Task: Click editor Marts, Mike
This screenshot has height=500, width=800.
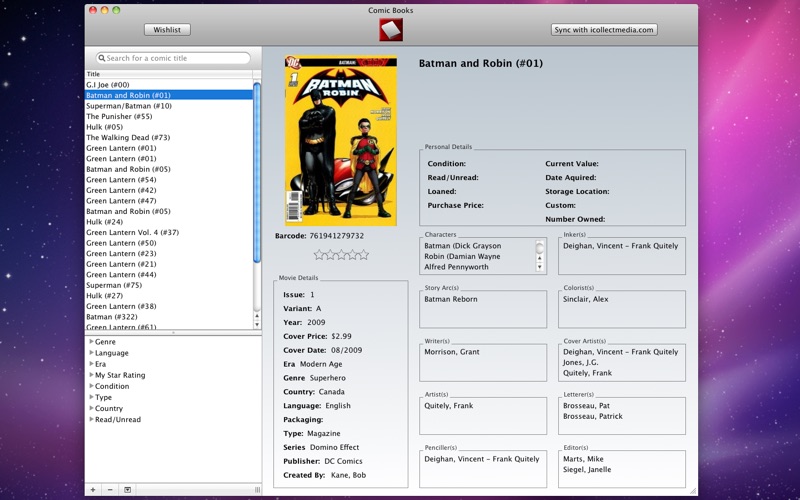Action: (x=583, y=459)
